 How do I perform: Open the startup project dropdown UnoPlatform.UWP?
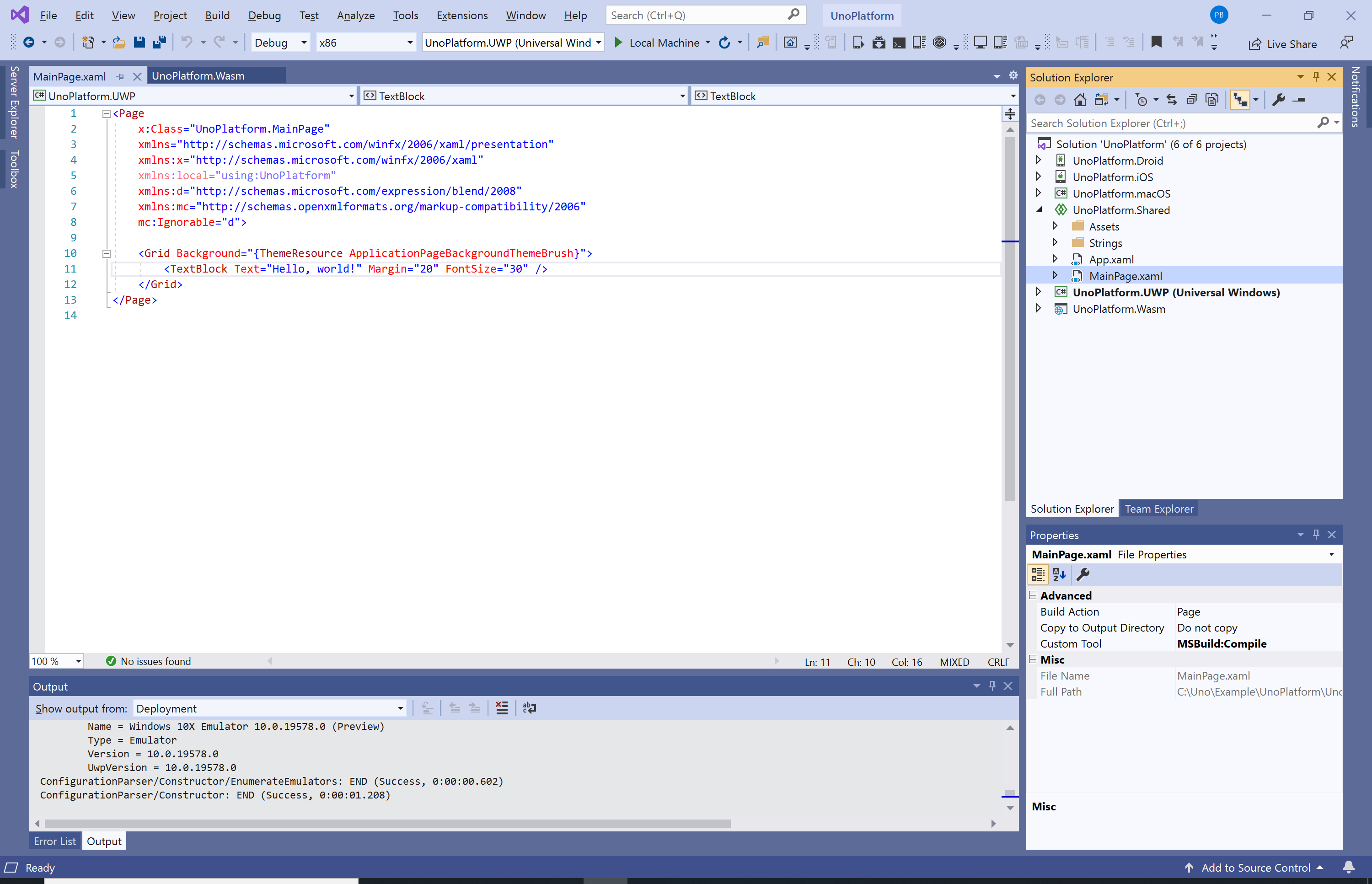click(x=513, y=42)
